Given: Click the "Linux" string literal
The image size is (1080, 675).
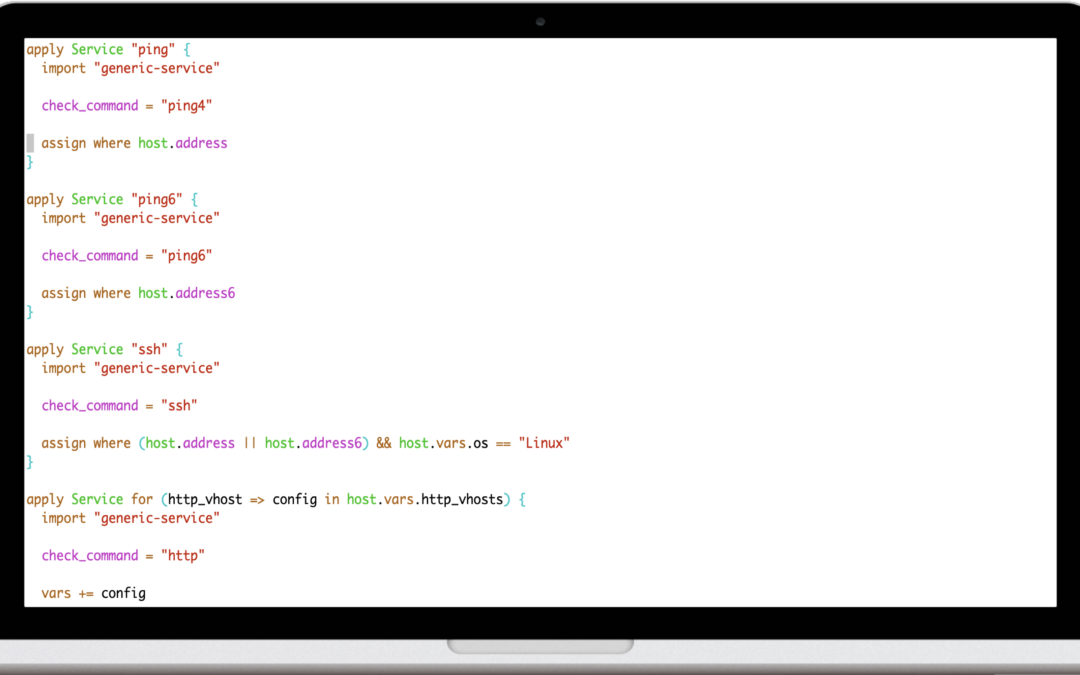Looking at the screenshot, I should pos(543,443).
